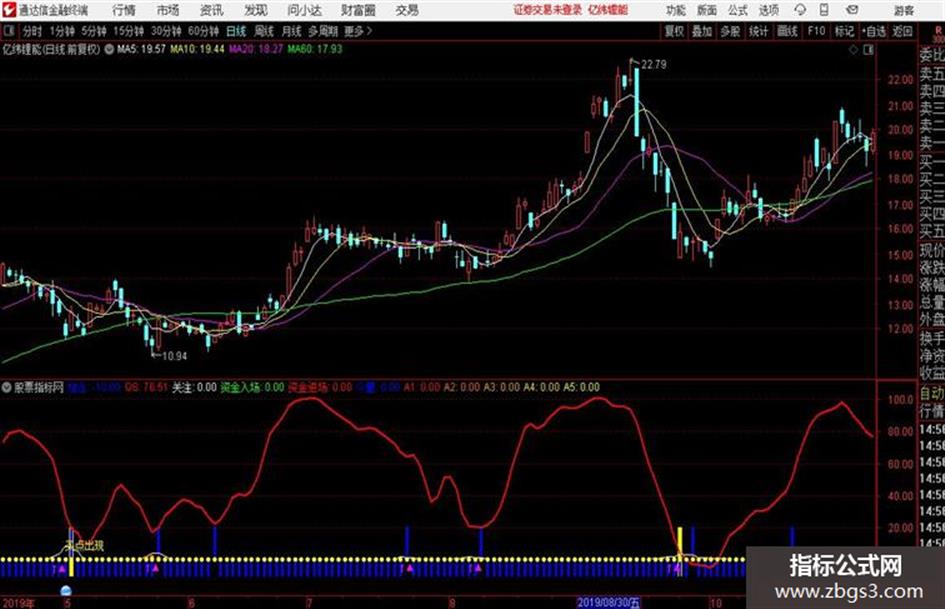The width and height of the screenshot is (945, 609).
Task: Select the 周线 weekly period
Action: [x=264, y=31]
